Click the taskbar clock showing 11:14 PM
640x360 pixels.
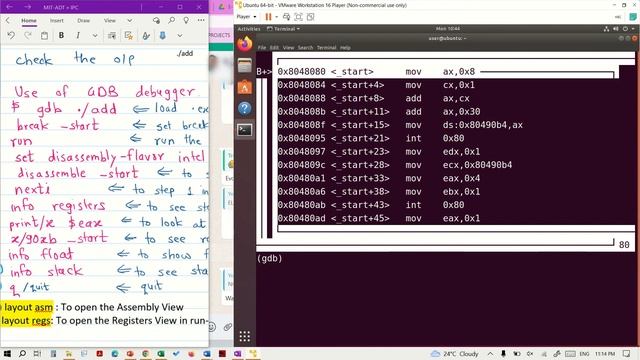[x=605, y=353]
